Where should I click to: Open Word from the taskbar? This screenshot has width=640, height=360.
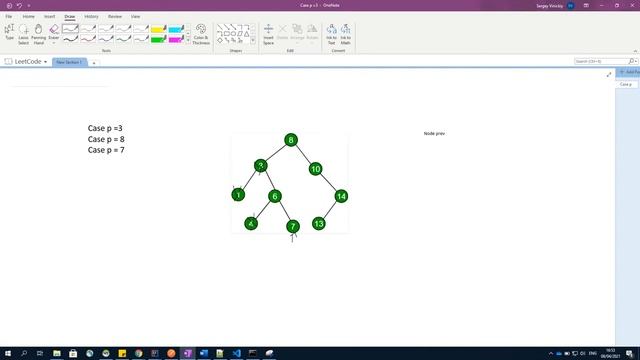tap(204, 353)
